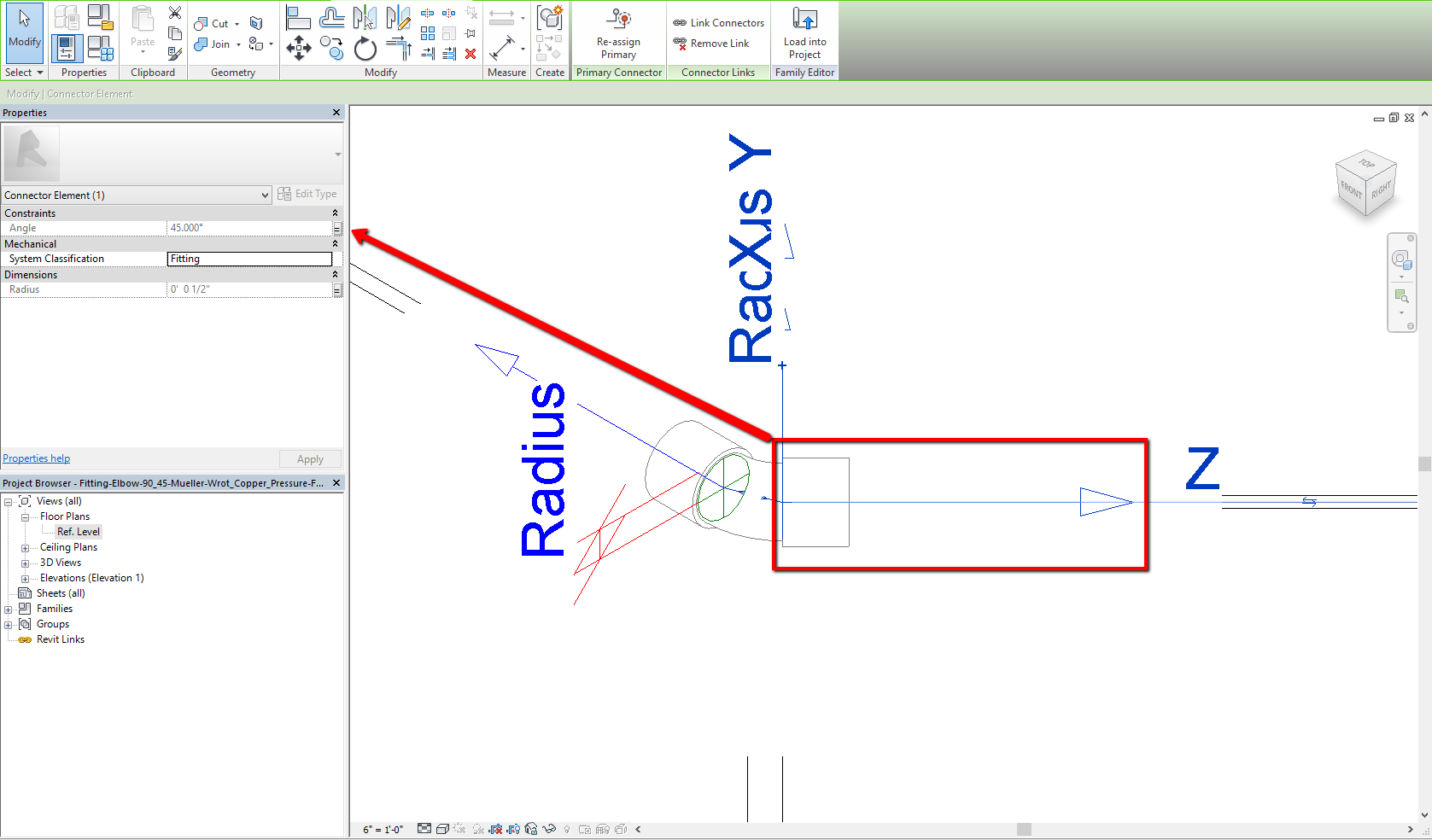Click the Rotate tool icon

(x=365, y=48)
